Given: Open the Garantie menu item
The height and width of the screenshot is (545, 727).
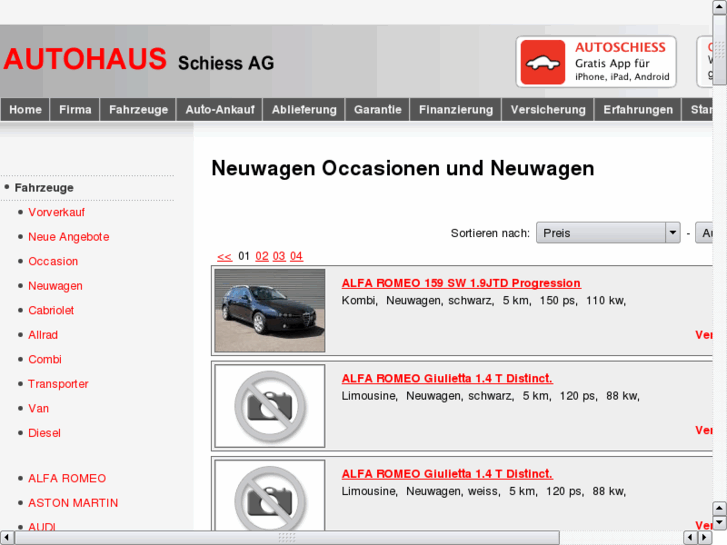Looking at the screenshot, I should (377, 109).
